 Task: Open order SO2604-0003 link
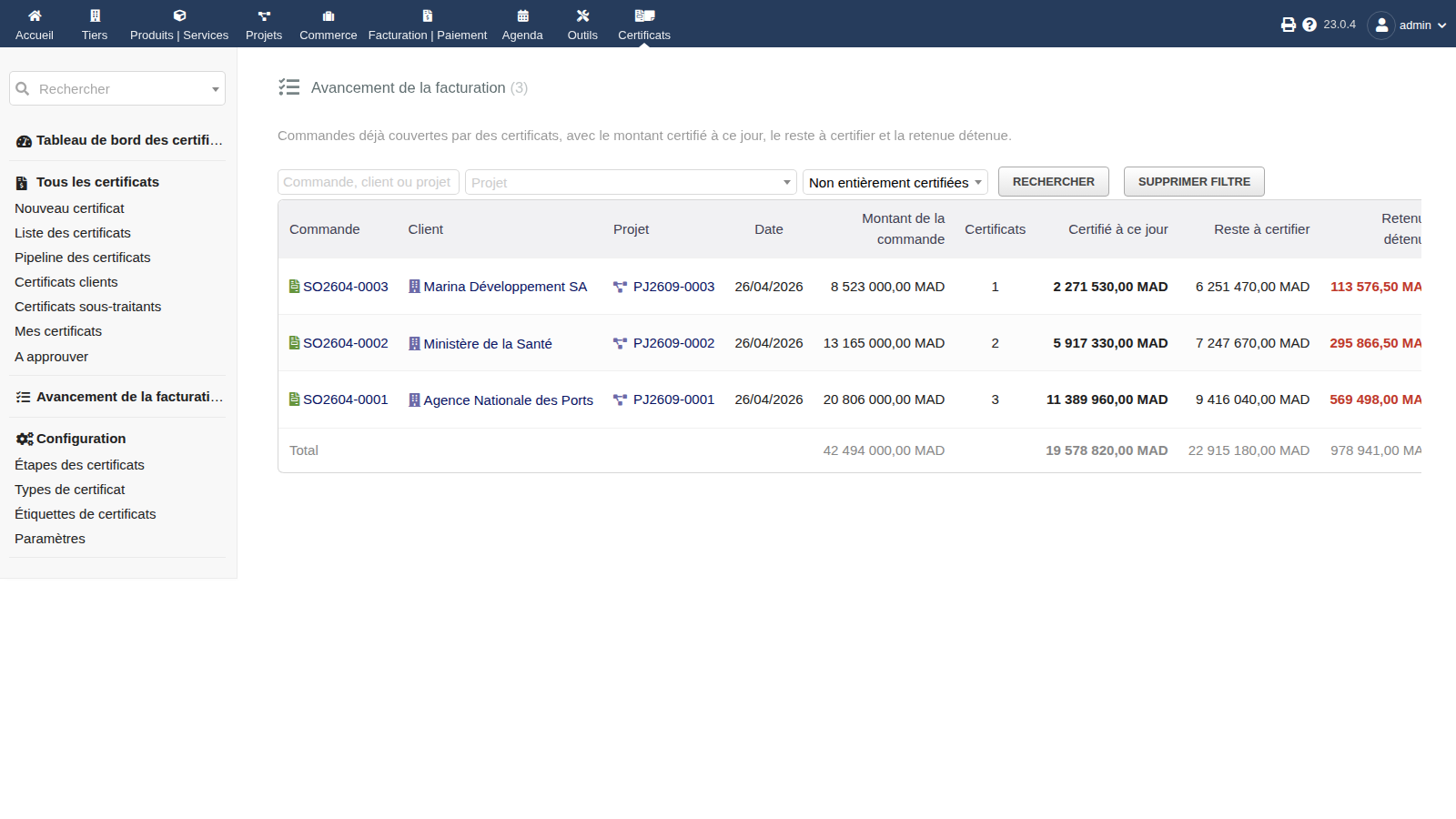[346, 287]
